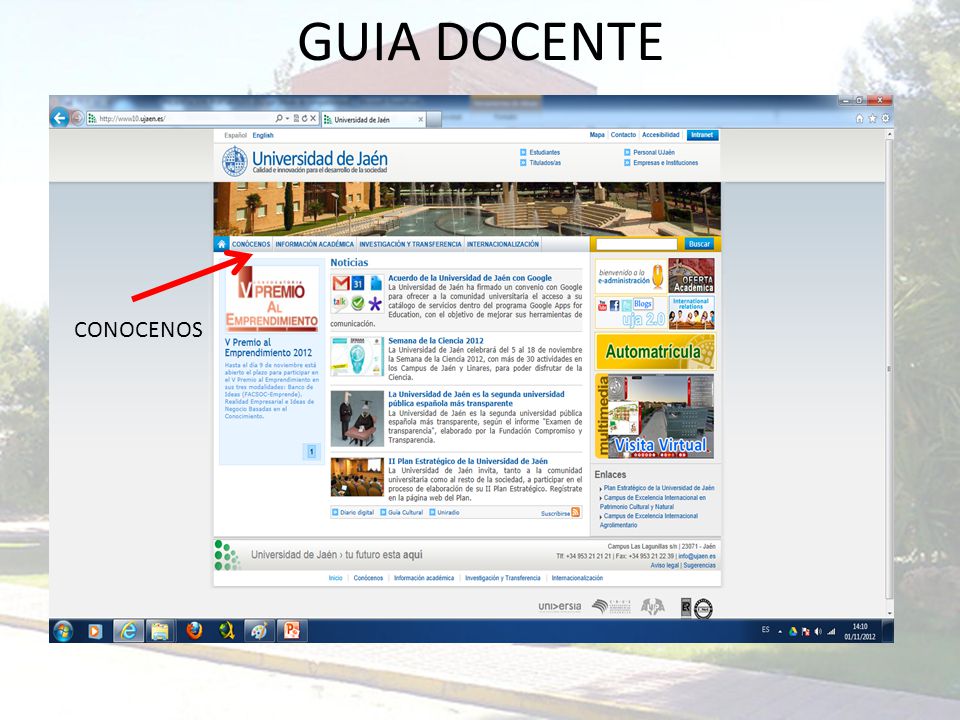Show hidden system tray icons arrow

coord(780,632)
